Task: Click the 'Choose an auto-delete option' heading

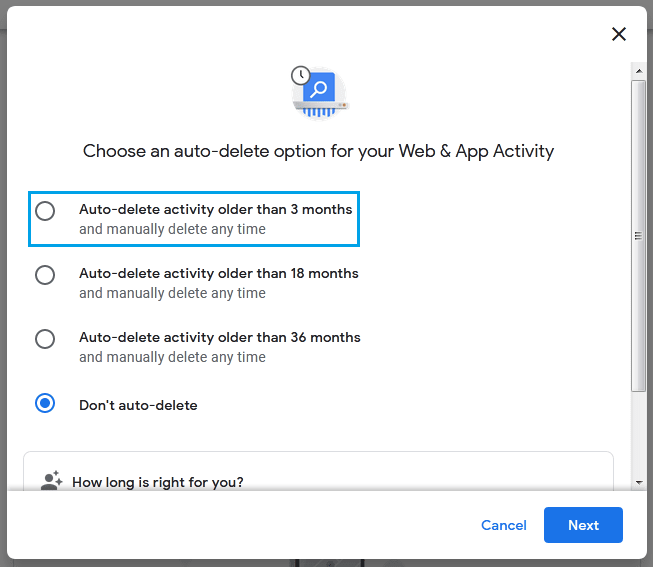Action: pyautogui.click(x=318, y=152)
